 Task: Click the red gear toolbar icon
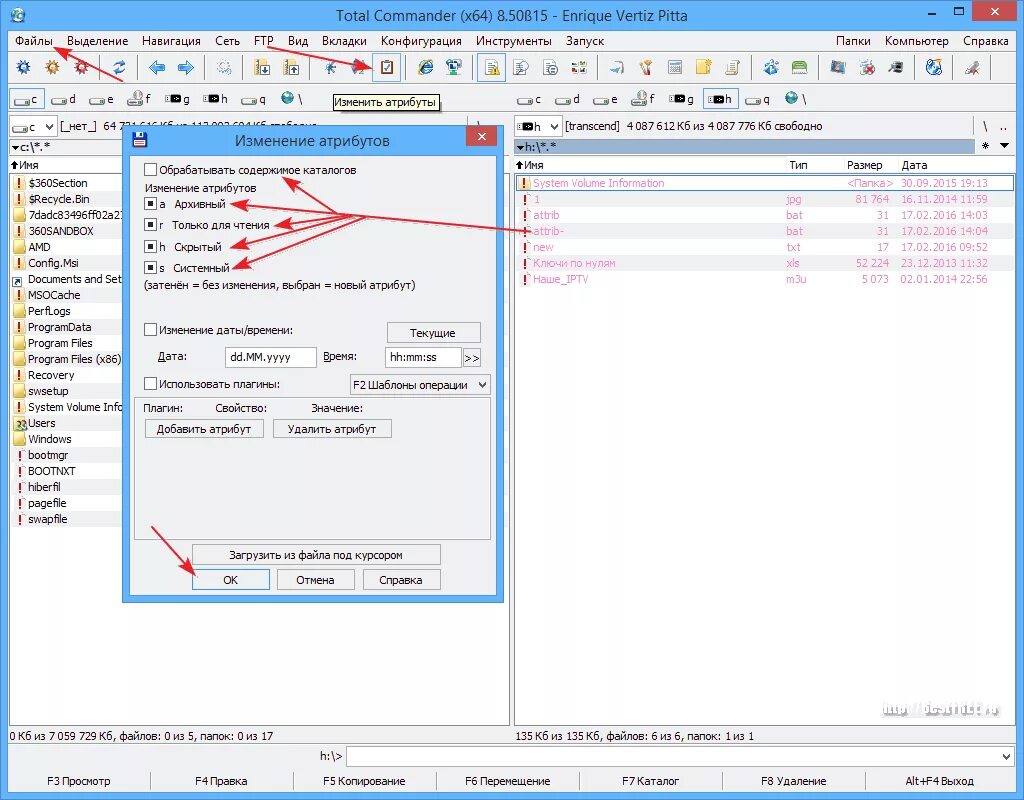81,67
